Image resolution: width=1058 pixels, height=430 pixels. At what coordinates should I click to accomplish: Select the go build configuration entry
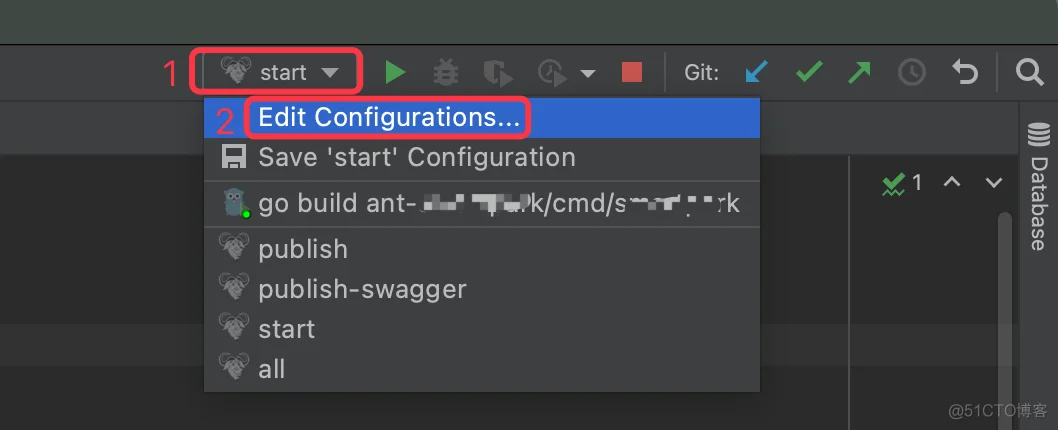click(482, 203)
